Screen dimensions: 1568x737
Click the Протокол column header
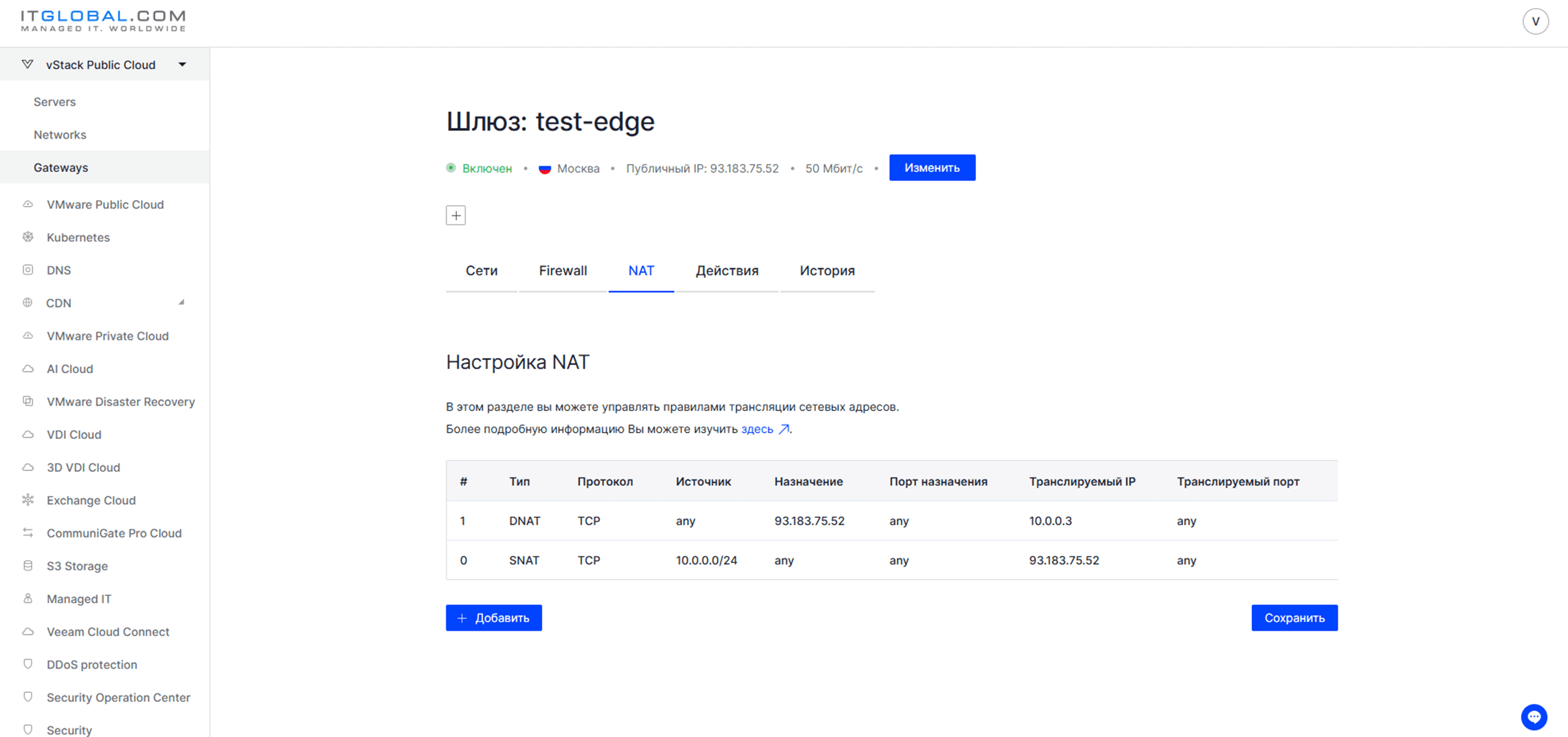click(605, 481)
